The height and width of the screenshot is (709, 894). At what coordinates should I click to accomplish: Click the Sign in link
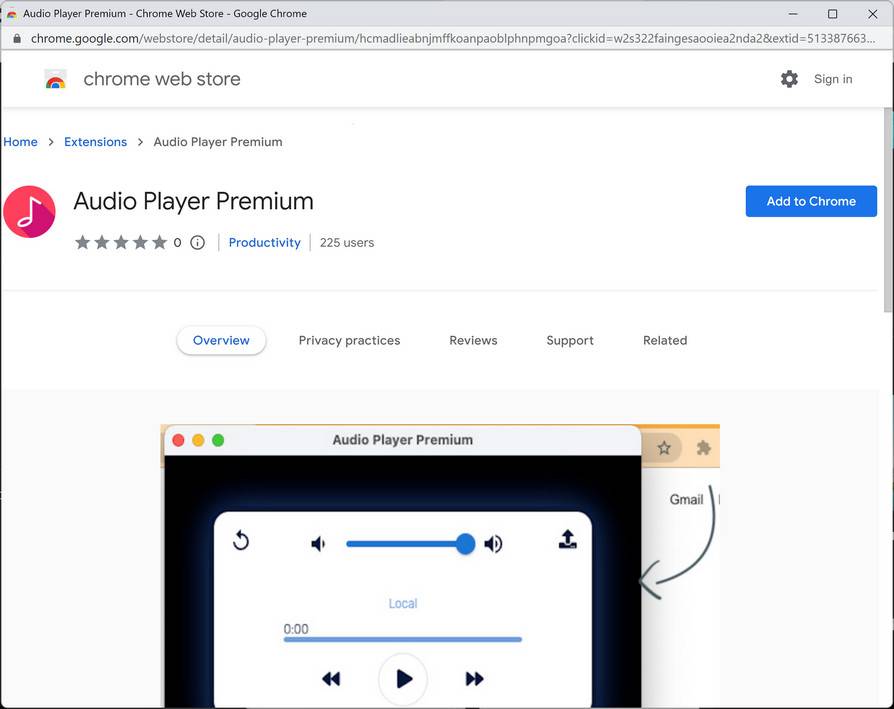(x=833, y=79)
